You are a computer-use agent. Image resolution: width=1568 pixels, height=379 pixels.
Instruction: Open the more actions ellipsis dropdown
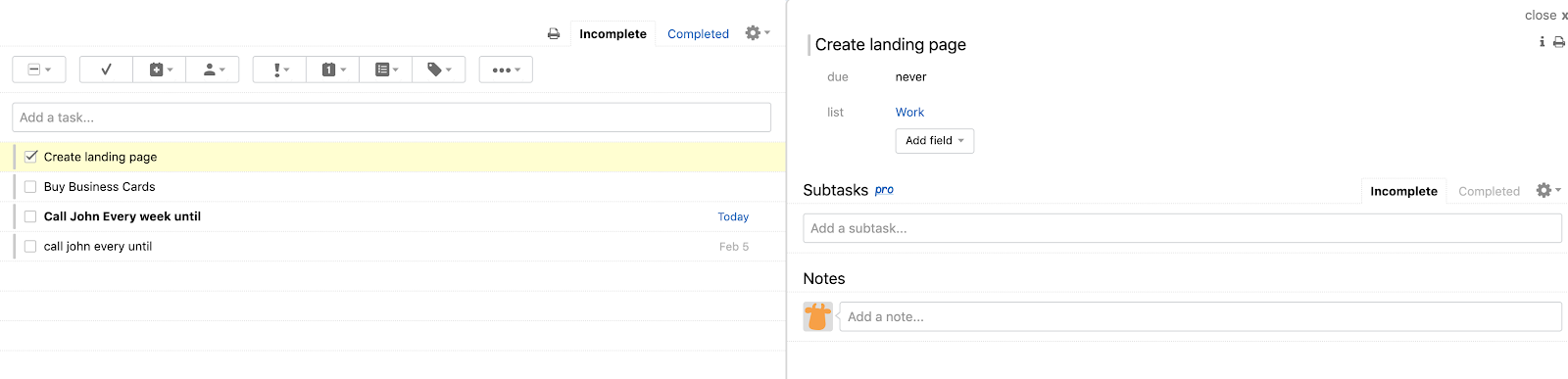tap(506, 70)
